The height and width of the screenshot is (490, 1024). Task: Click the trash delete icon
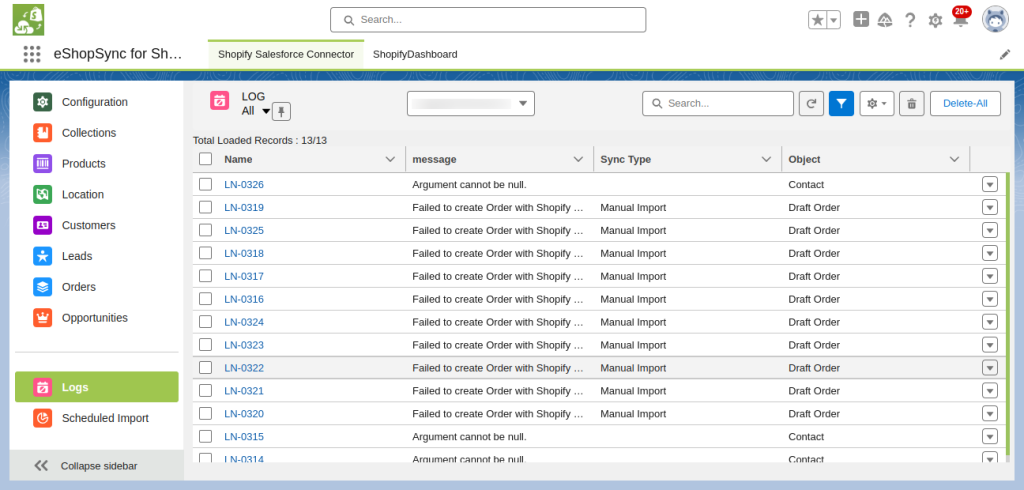[x=912, y=103]
